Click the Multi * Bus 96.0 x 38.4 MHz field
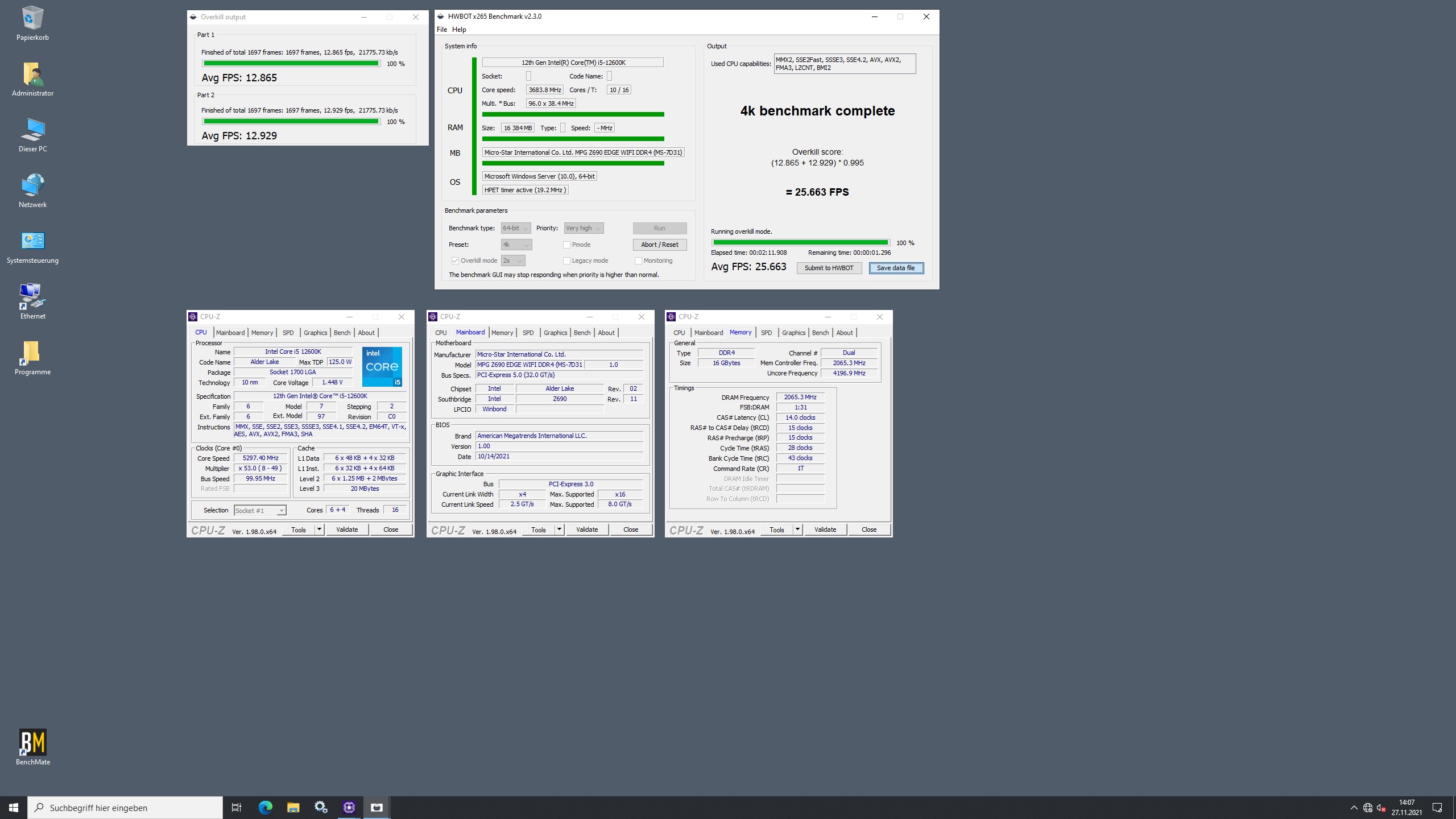 (551, 104)
